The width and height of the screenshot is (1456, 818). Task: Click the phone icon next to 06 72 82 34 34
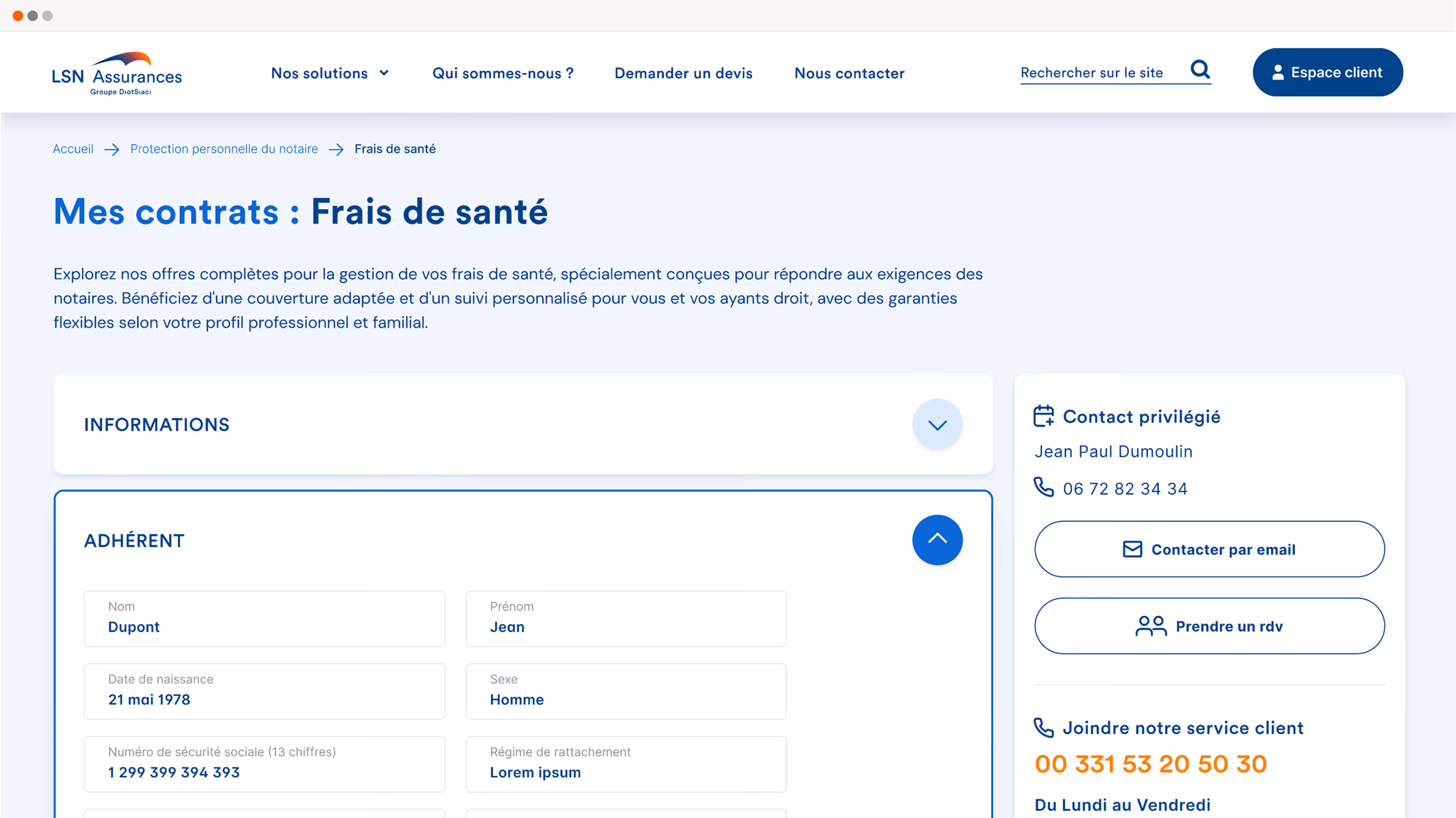(x=1043, y=486)
